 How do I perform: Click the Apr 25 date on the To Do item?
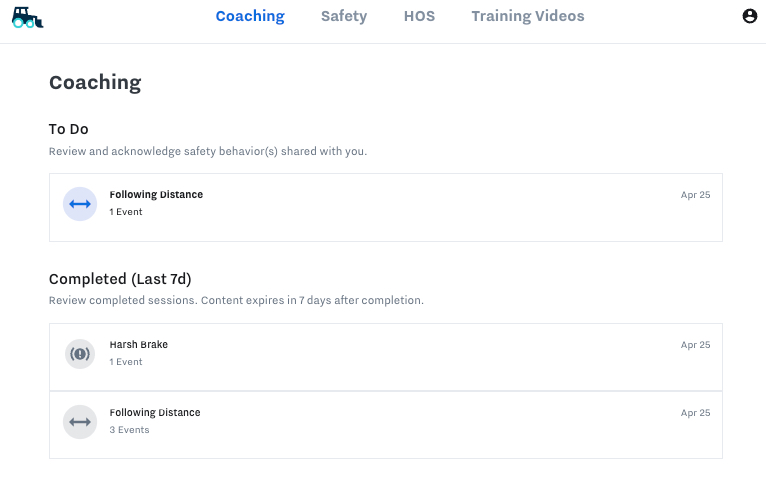click(x=695, y=195)
